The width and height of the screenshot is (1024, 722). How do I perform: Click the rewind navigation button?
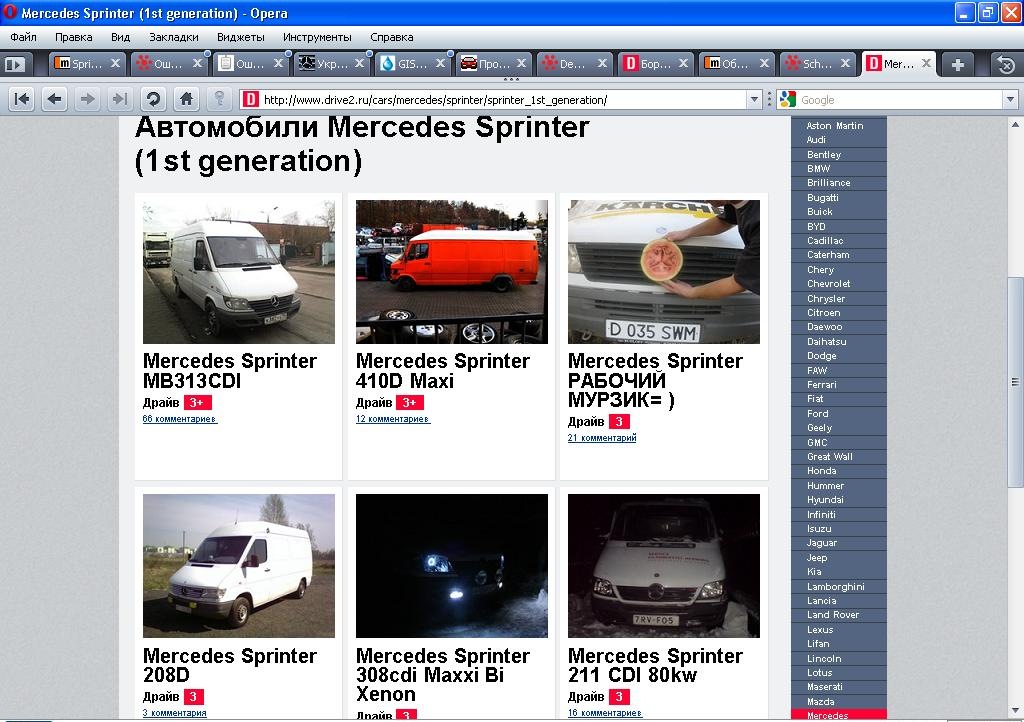[x=22, y=99]
